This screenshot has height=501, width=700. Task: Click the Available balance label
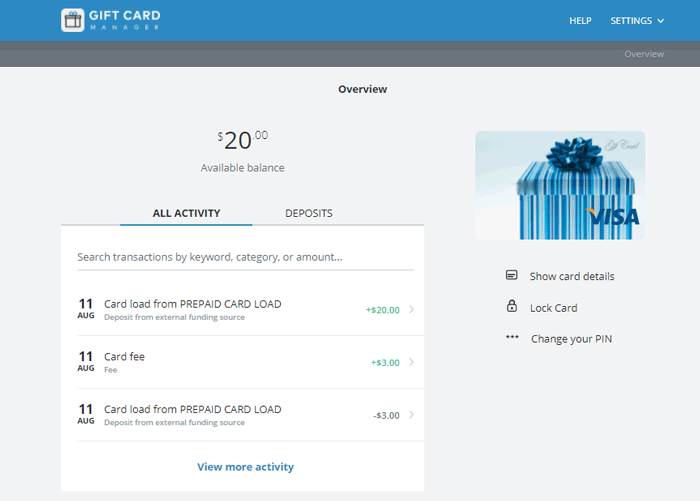pyautogui.click(x=242, y=168)
